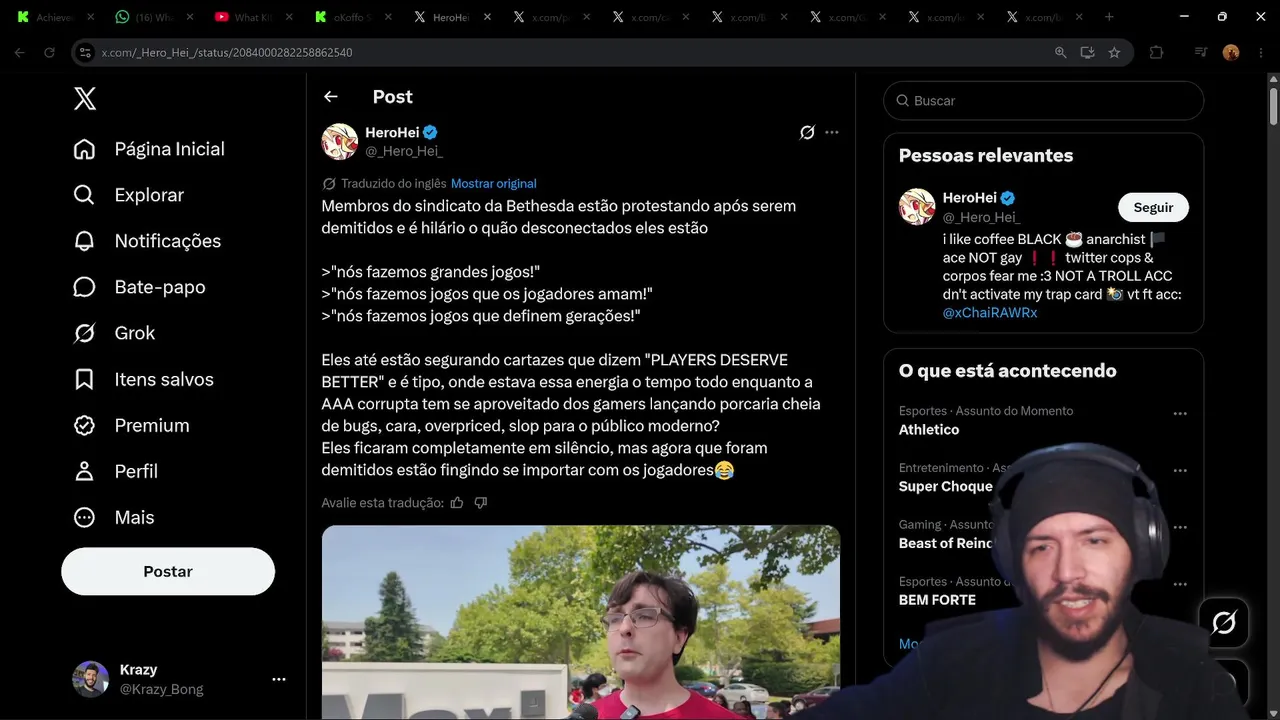Switch to the Achieve Kick tab
Viewport: 1280px width, 720px height.
[51, 17]
